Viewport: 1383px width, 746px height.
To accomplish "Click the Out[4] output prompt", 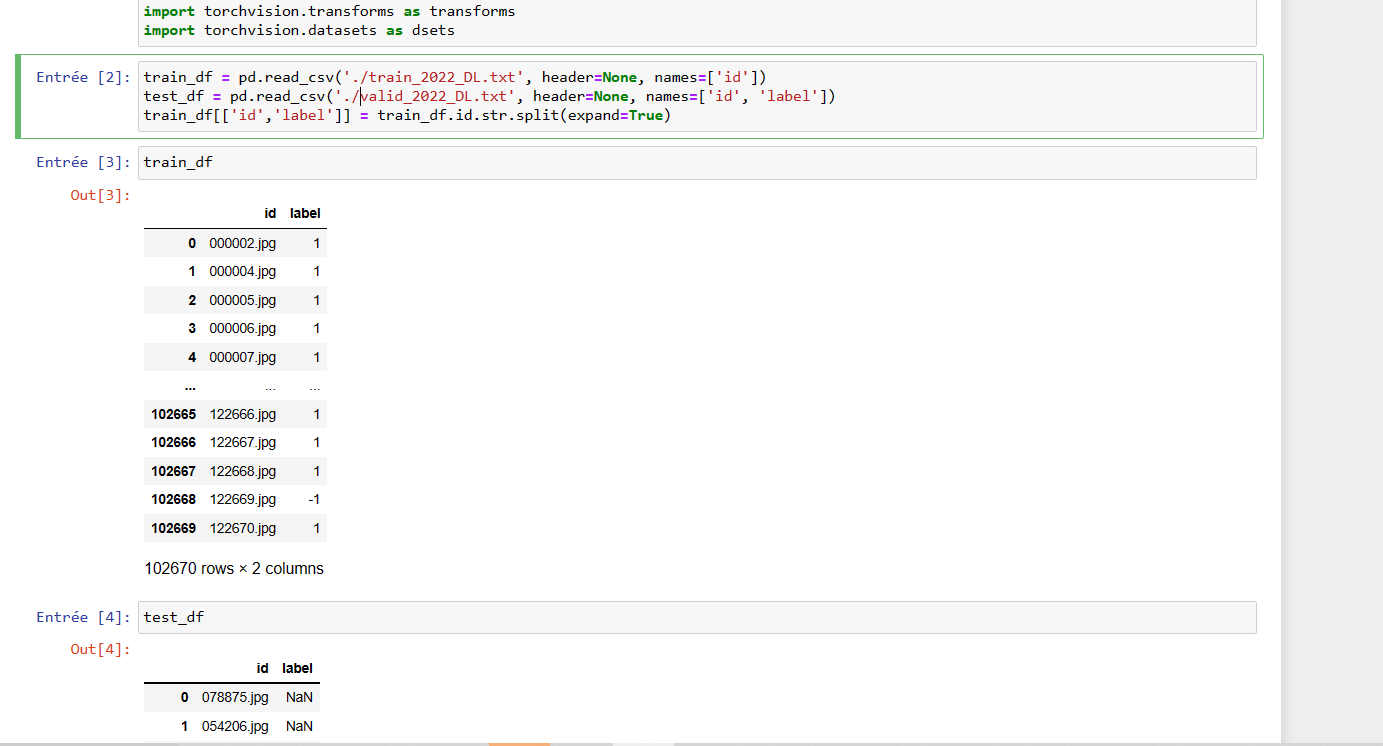I will pyautogui.click(x=100, y=650).
